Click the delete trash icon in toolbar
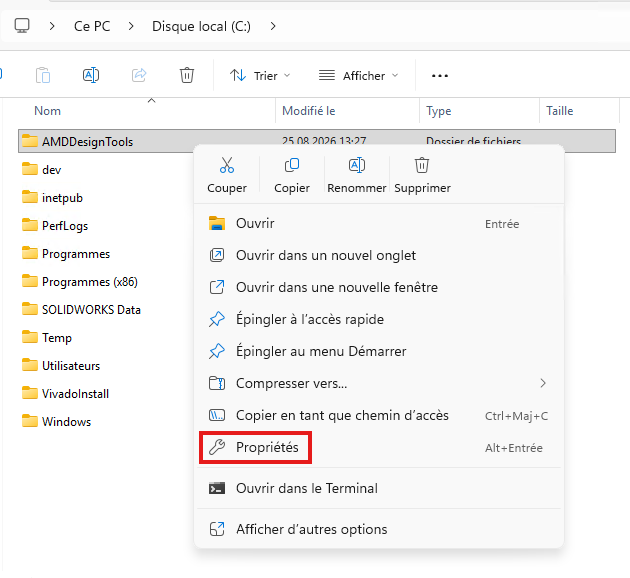The image size is (630, 578). click(x=187, y=75)
